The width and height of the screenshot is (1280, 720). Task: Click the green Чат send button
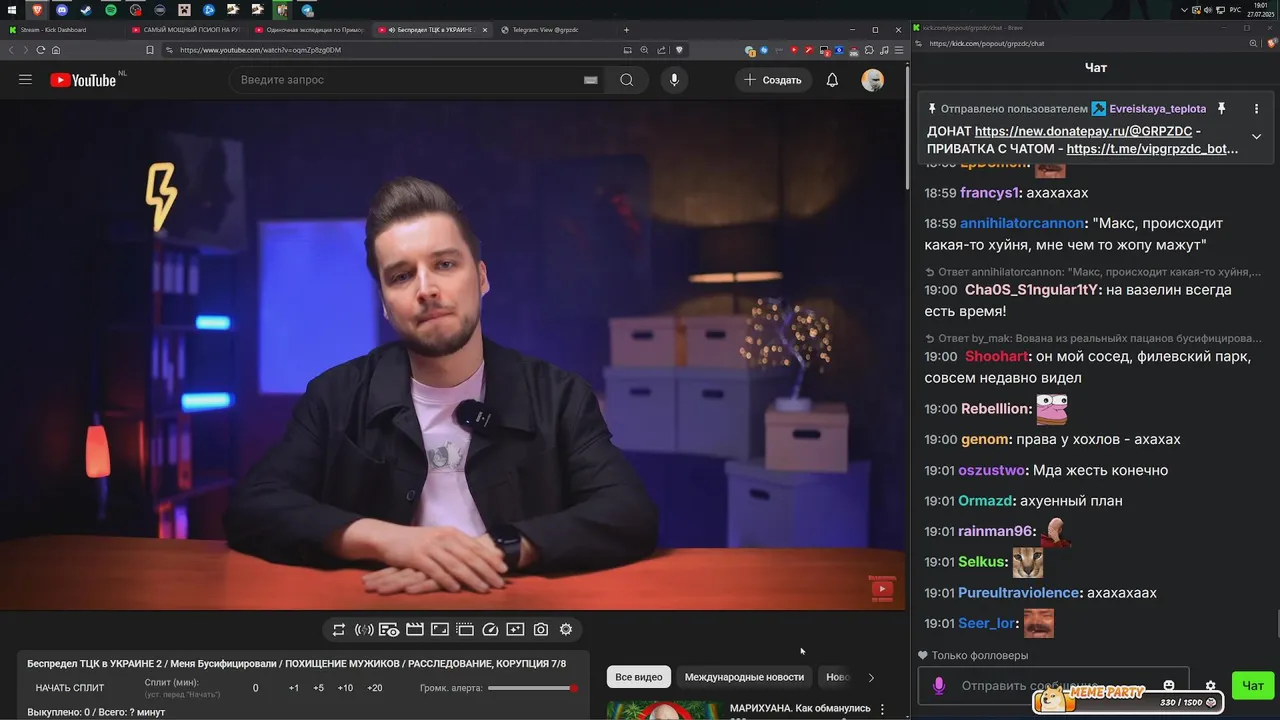click(x=1253, y=686)
